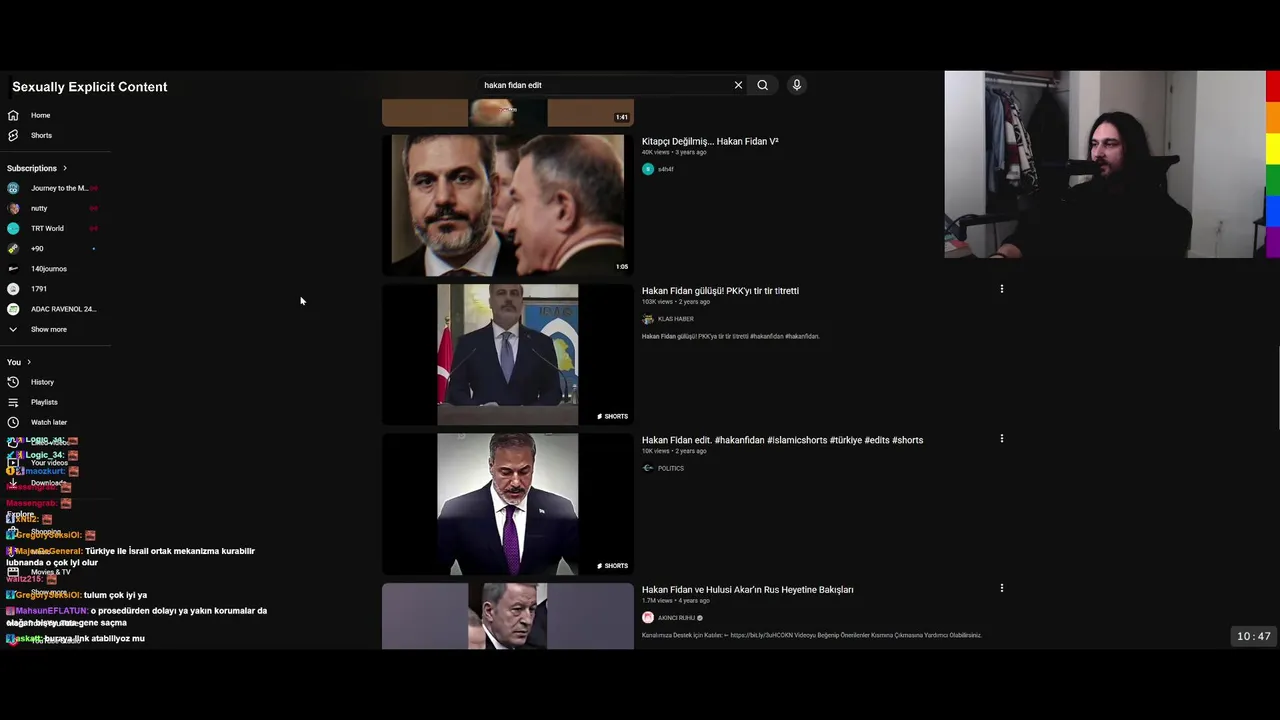Open the menu for Hakan Fidan edit video

coord(1001,438)
